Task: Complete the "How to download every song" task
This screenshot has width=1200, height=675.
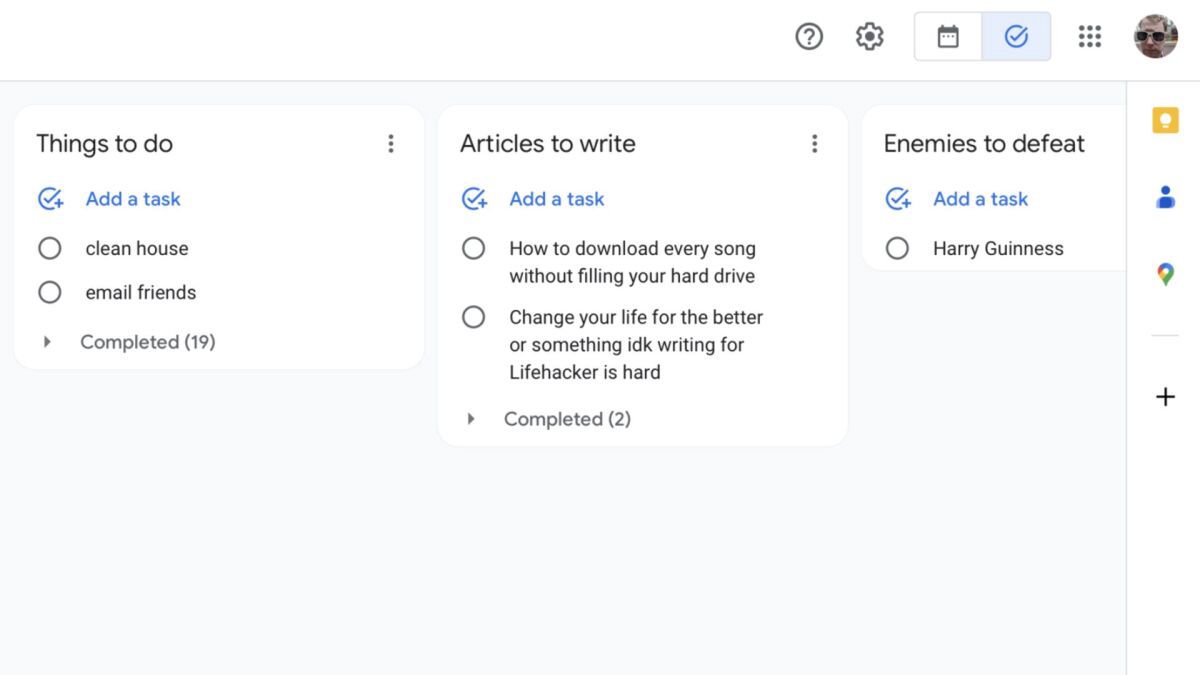Action: click(473, 248)
